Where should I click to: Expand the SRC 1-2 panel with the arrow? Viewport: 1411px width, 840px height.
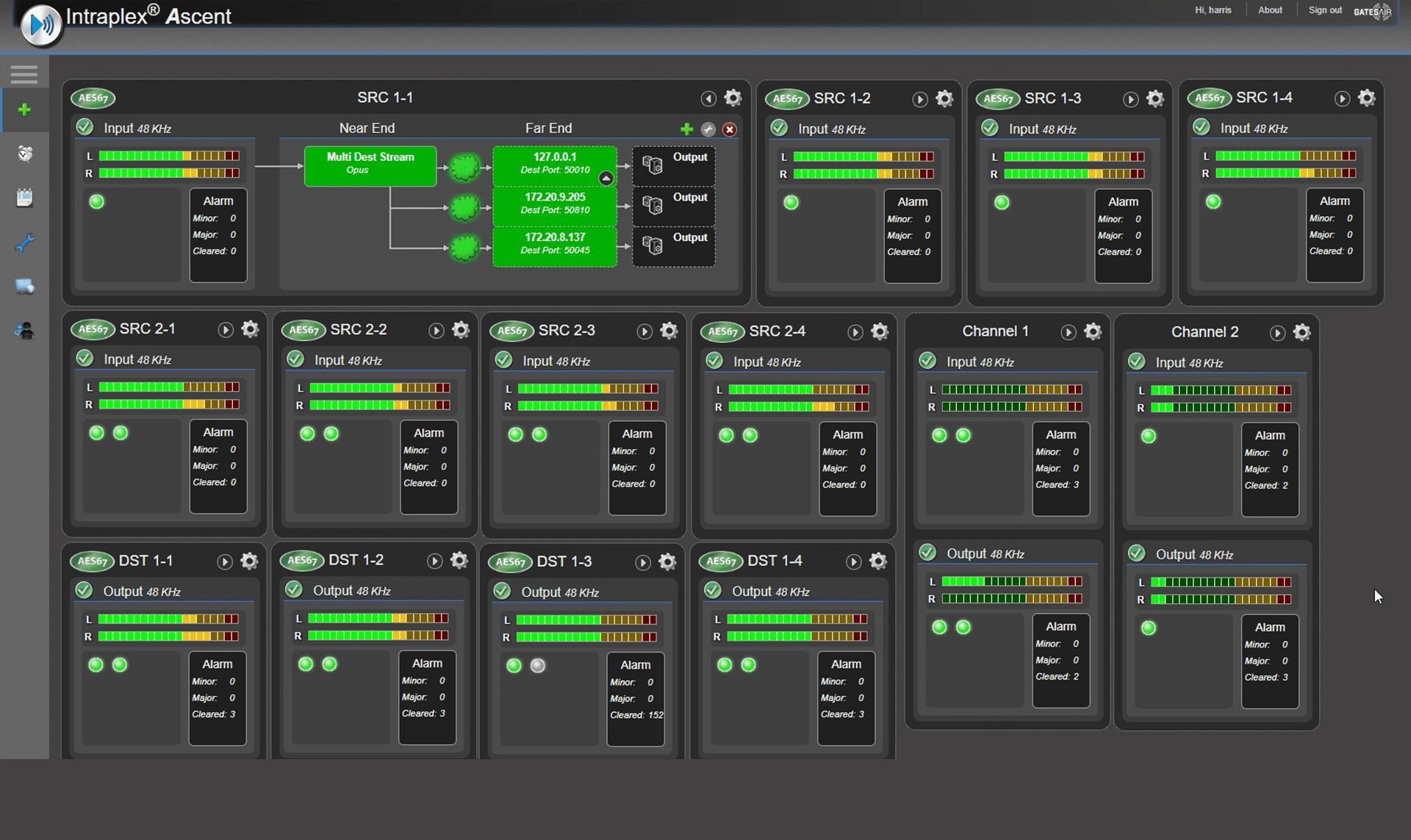coord(919,99)
